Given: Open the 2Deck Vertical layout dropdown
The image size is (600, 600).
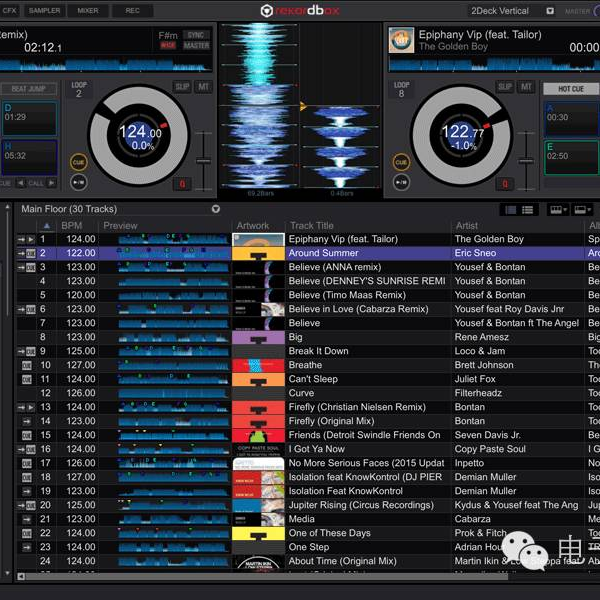Looking at the screenshot, I should click(x=550, y=11).
